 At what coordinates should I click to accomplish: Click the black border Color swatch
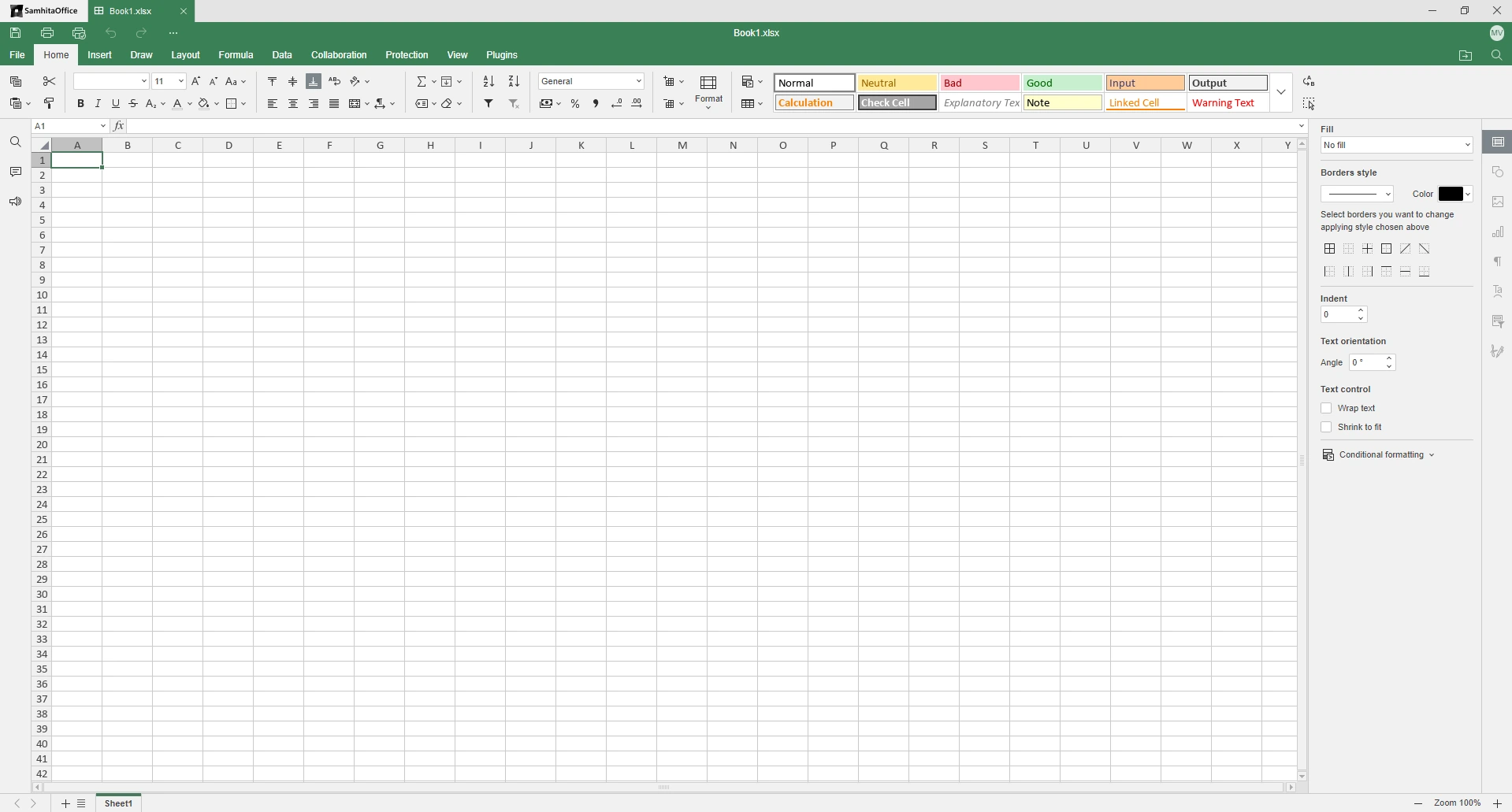[x=1450, y=194]
